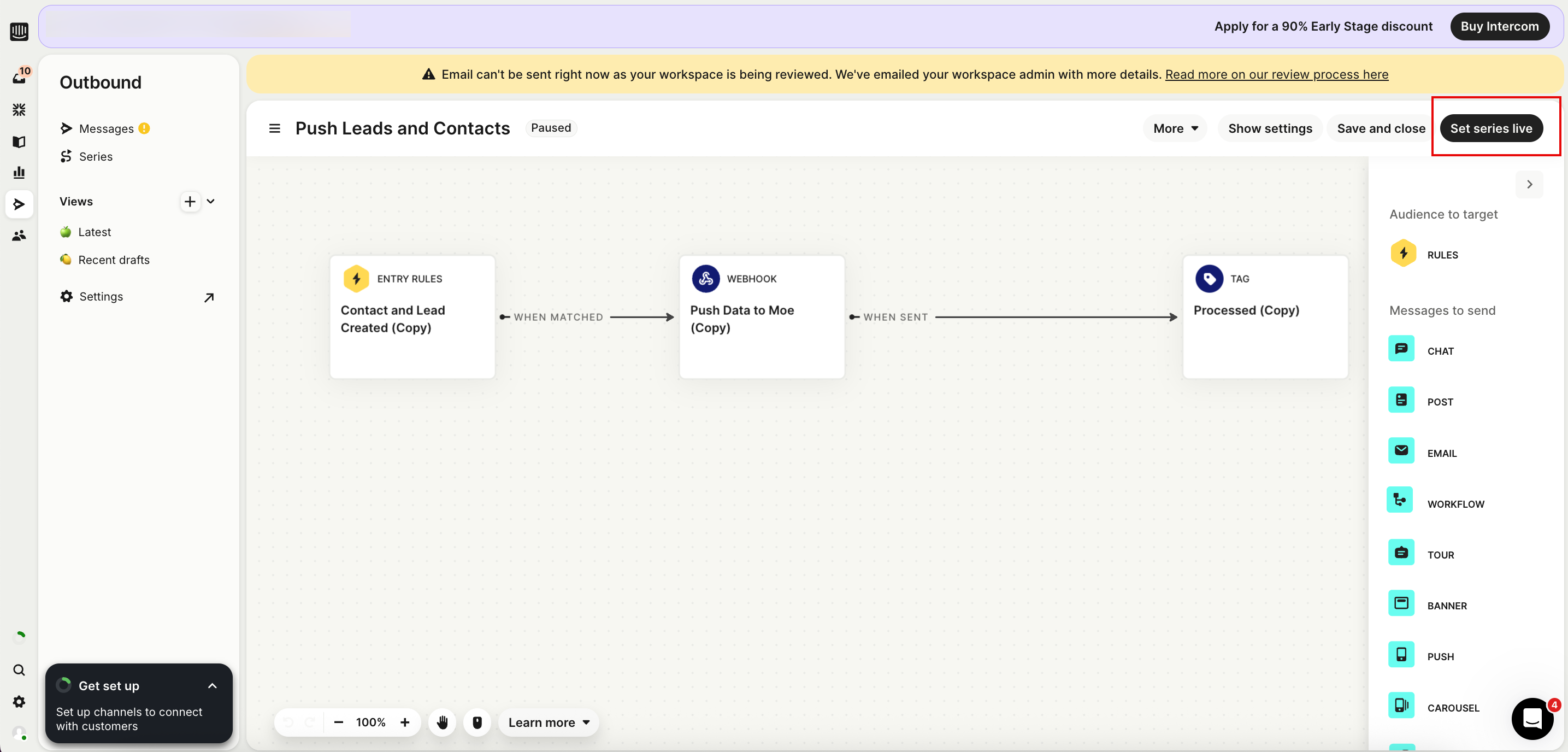Open Apply for 90% Early Stage discount
1568x752 pixels.
click(x=1323, y=26)
